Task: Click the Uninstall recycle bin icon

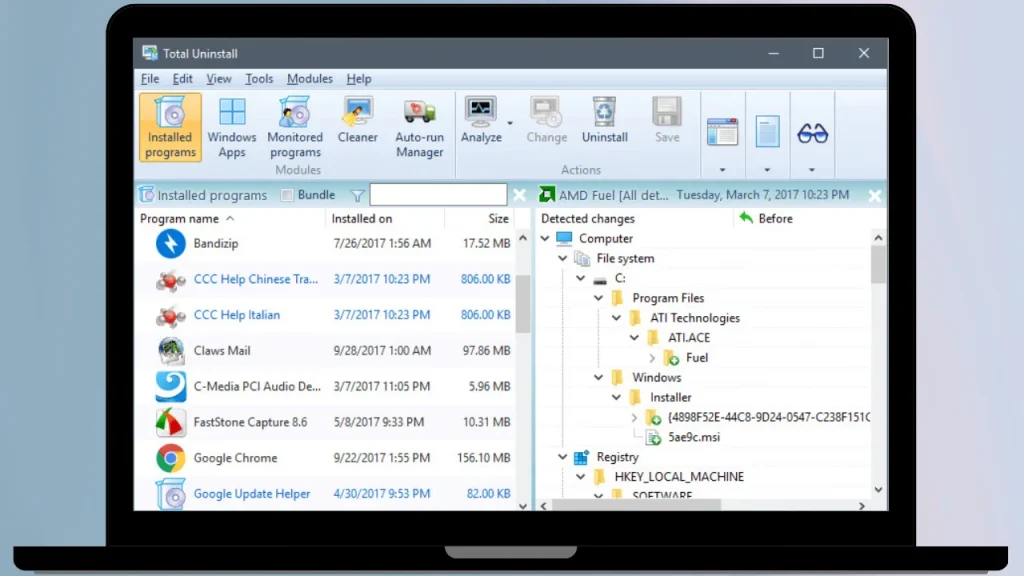Action: 604,112
